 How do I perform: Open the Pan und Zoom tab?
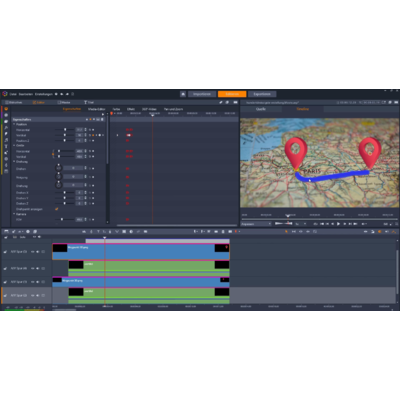pyautogui.click(x=173, y=109)
